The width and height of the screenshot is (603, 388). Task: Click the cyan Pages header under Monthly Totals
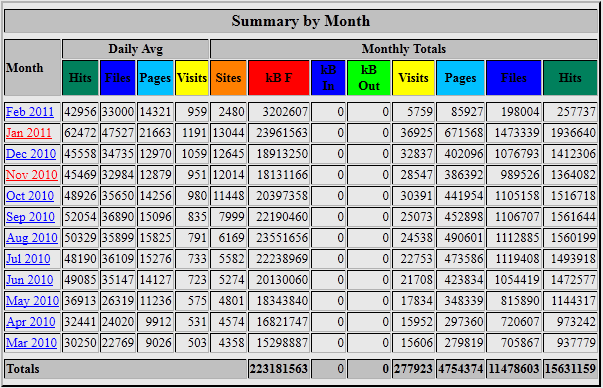[x=460, y=78]
